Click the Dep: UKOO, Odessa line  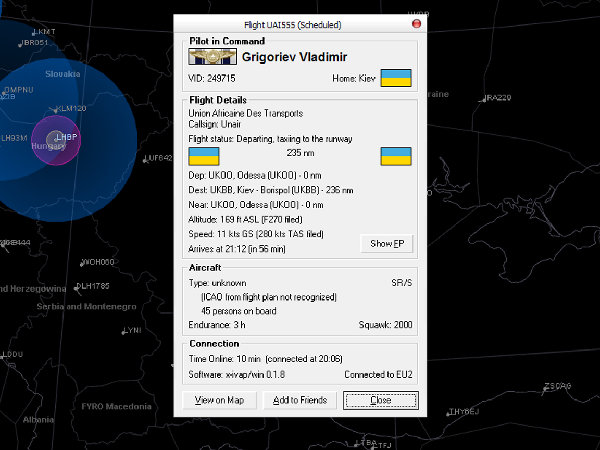[x=255, y=175]
